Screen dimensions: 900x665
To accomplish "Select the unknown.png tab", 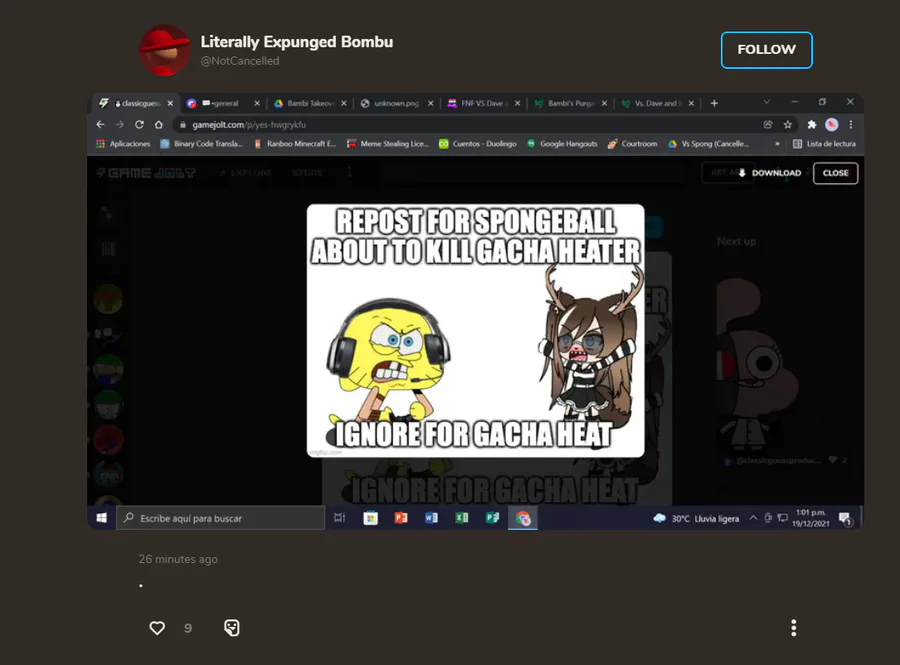I will 397,103.
